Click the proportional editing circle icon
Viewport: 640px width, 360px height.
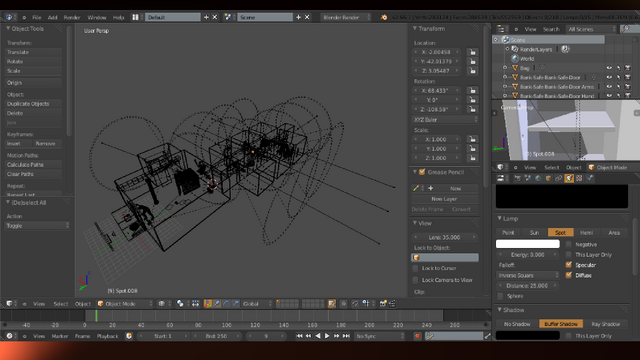coord(344,303)
